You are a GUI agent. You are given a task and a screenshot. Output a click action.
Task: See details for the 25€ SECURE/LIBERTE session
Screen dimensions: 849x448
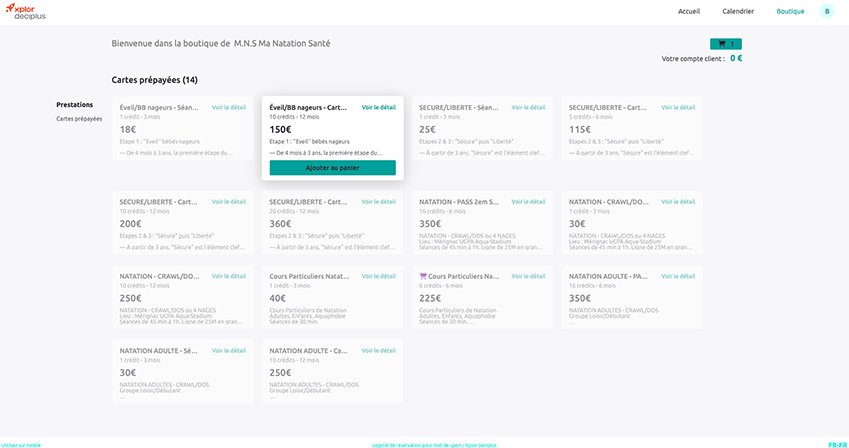tap(528, 107)
